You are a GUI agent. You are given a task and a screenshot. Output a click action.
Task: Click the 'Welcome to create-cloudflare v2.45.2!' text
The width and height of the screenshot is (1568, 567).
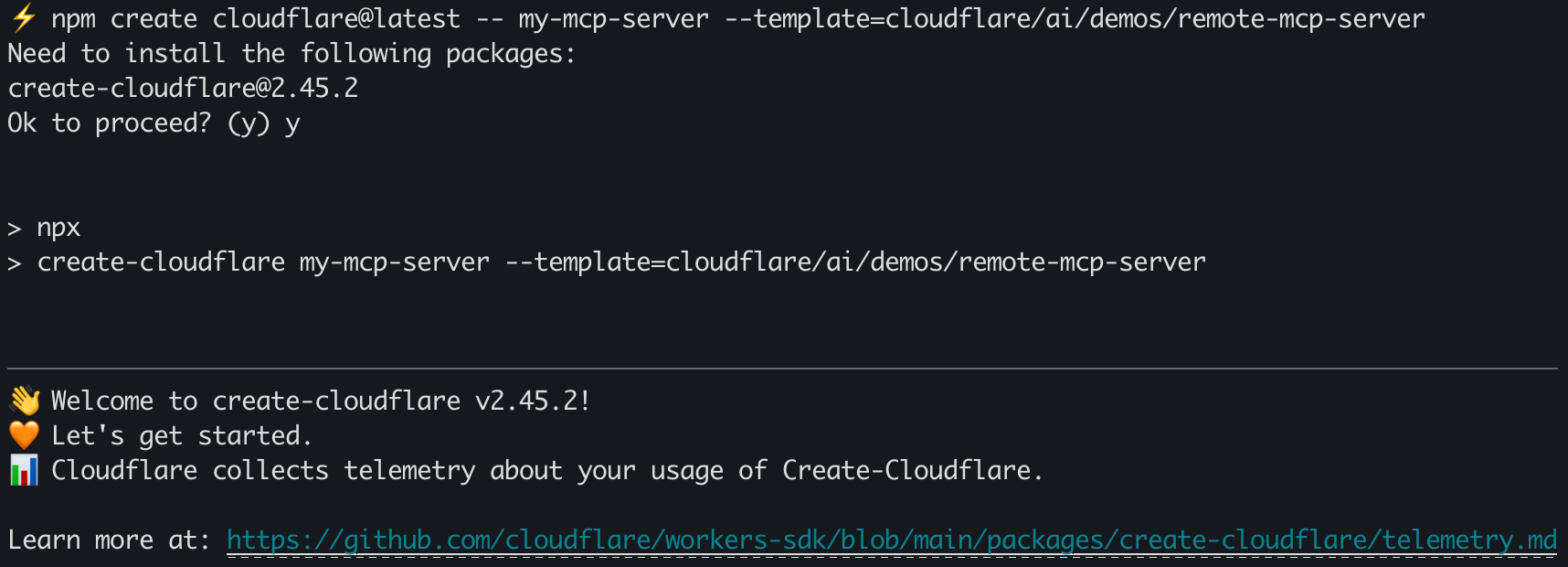coord(320,401)
